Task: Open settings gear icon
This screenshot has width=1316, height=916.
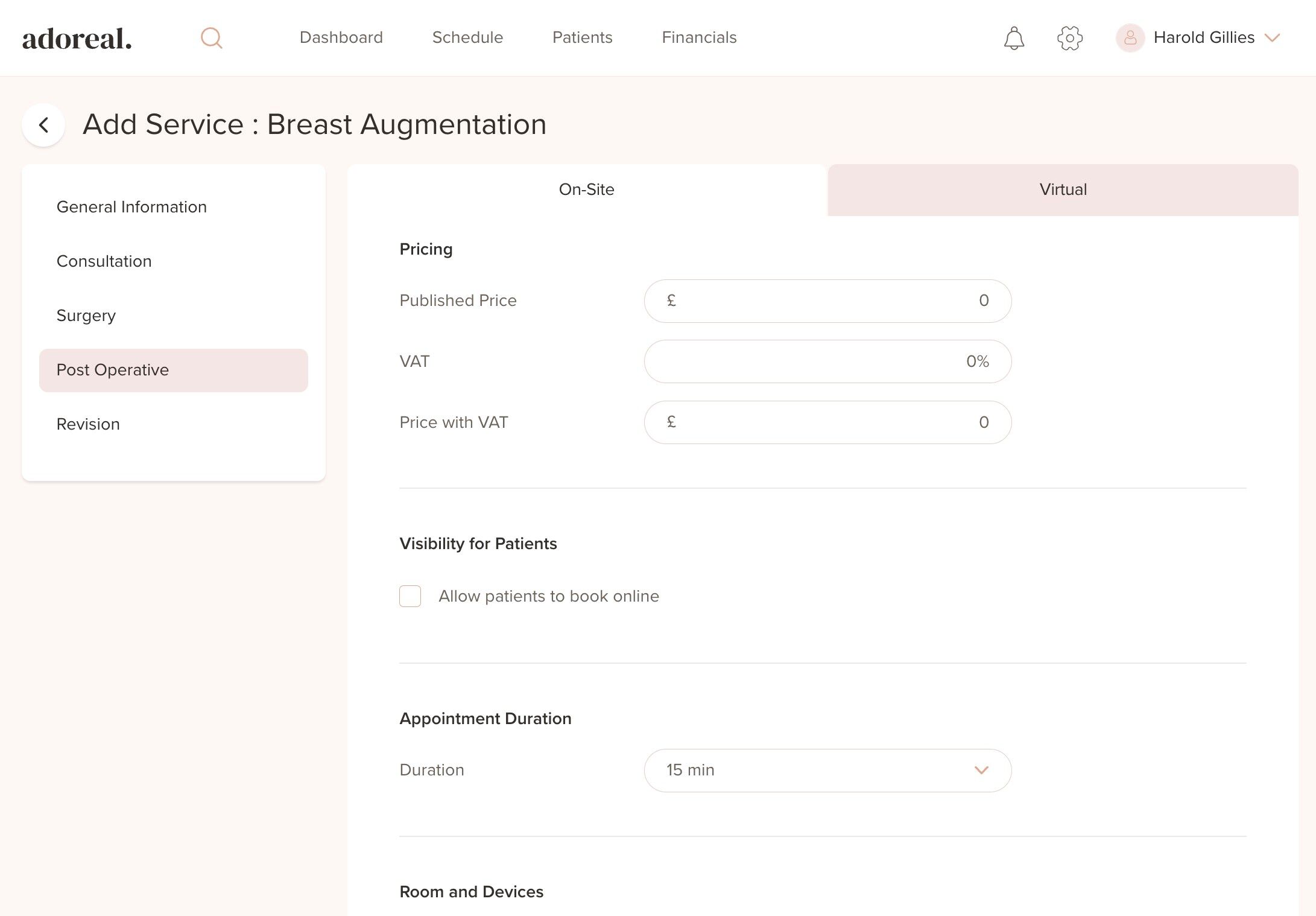Action: (1070, 38)
